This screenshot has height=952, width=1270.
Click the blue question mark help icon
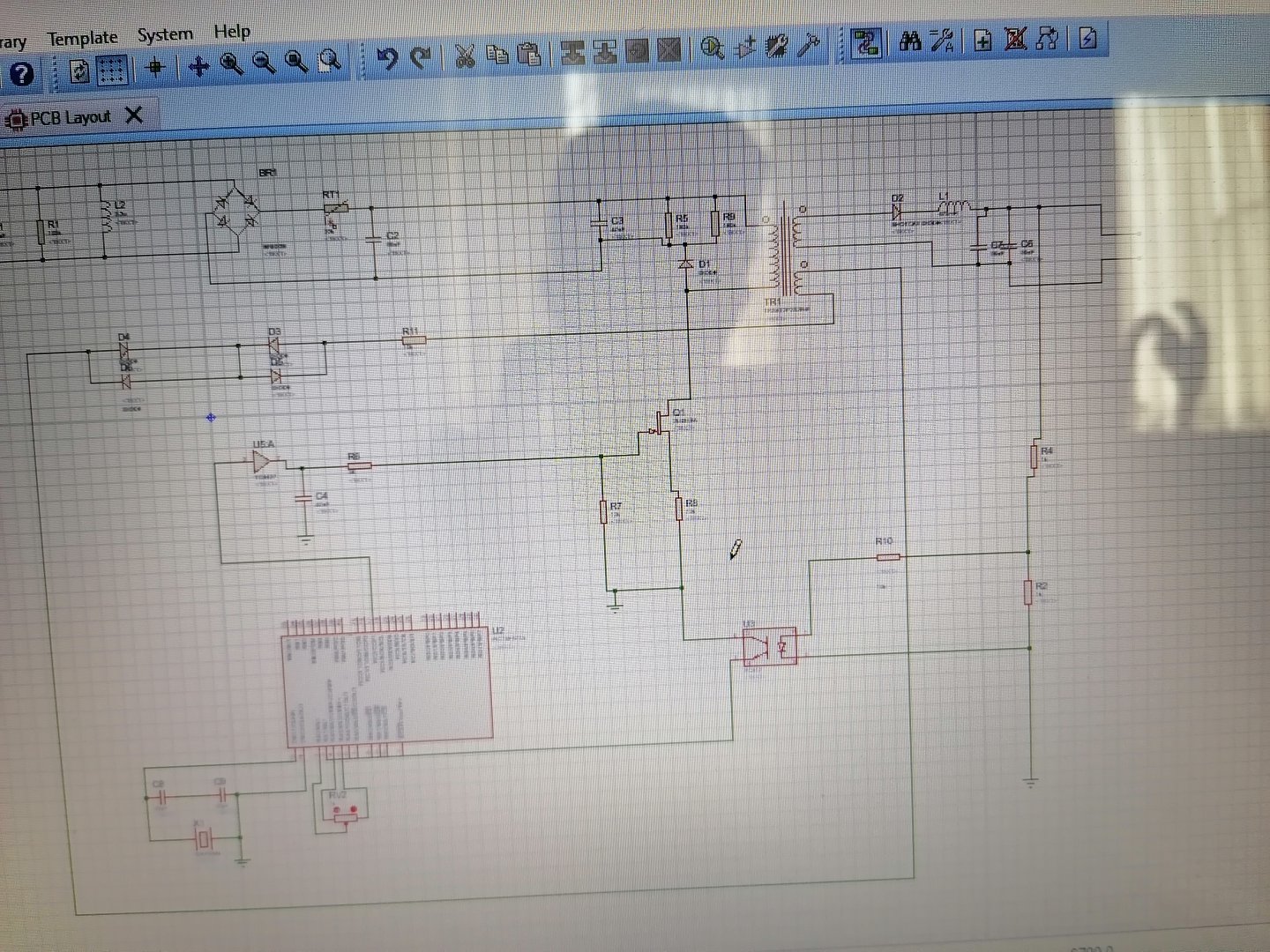point(22,75)
